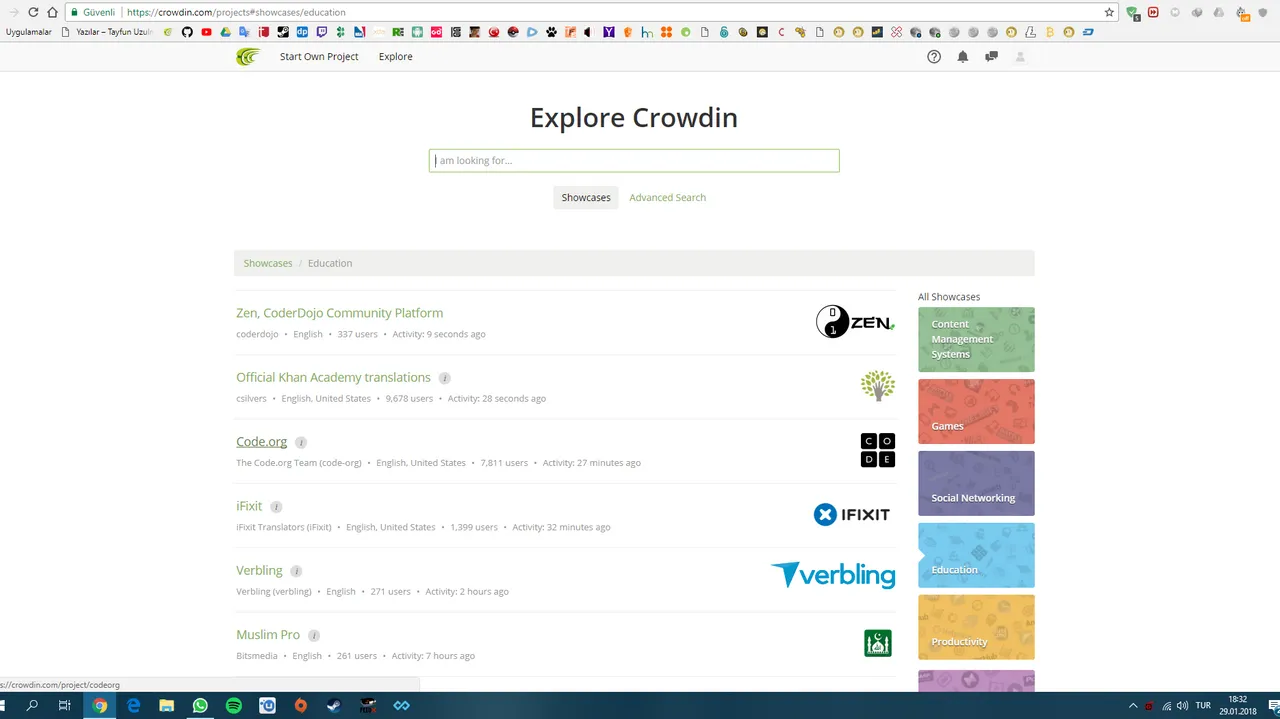Screen dimensions: 1280x719
Task: Open the Start Own Project menu item
Action: point(319,57)
